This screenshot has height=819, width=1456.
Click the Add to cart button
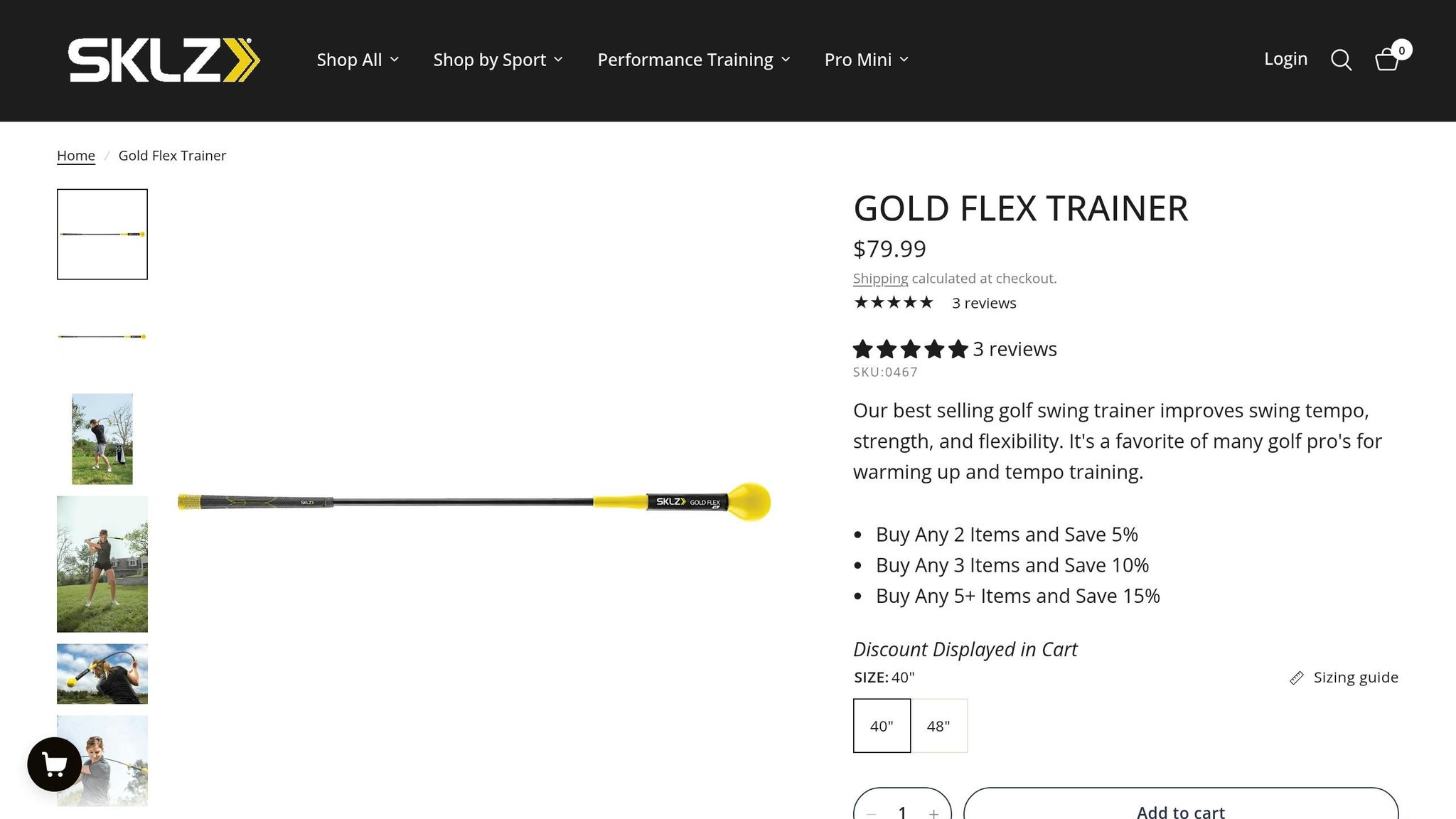pos(1180,810)
